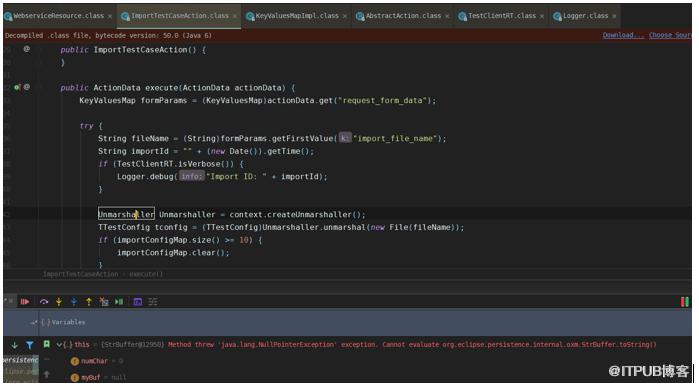The width and height of the screenshot is (699, 386).
Task: Click ImportTestCaseAction in the breadcrumb bar
Action: coord(81,274)
